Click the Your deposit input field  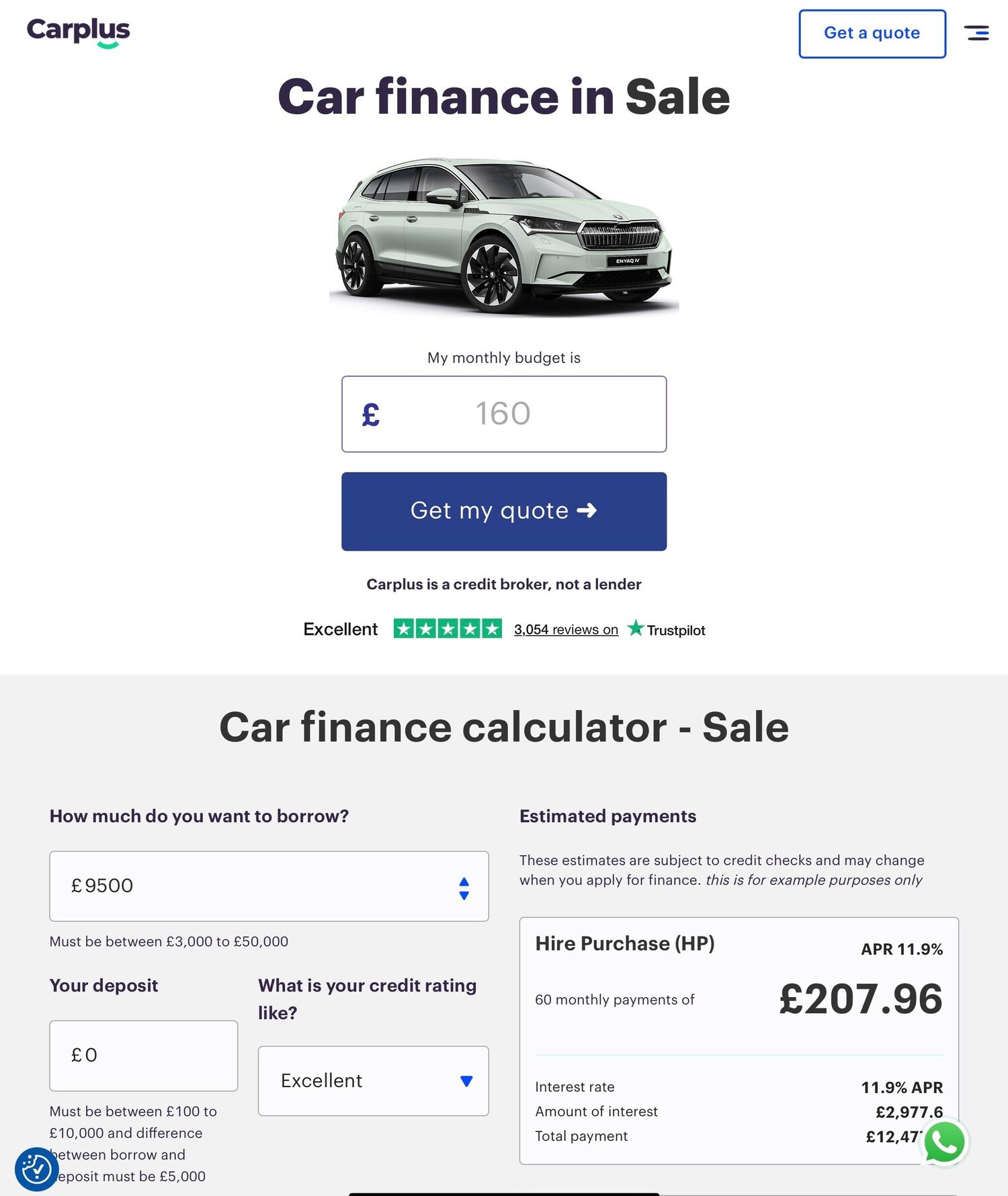(x=144, y=1055)
